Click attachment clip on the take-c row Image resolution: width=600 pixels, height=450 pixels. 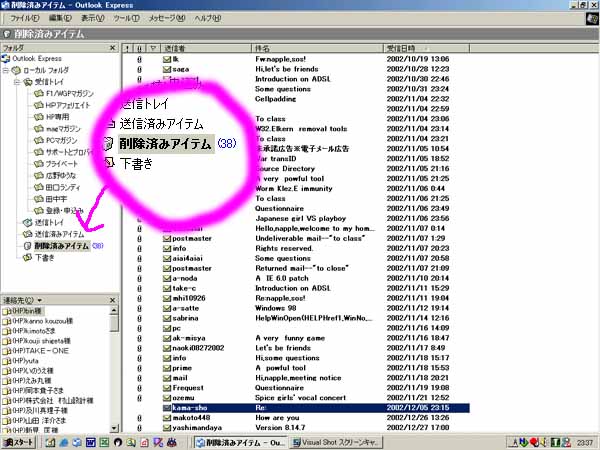point(139,289)
